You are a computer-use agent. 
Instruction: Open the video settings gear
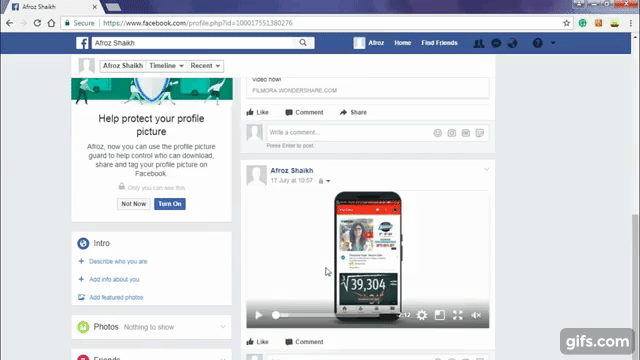coord(422,315)
